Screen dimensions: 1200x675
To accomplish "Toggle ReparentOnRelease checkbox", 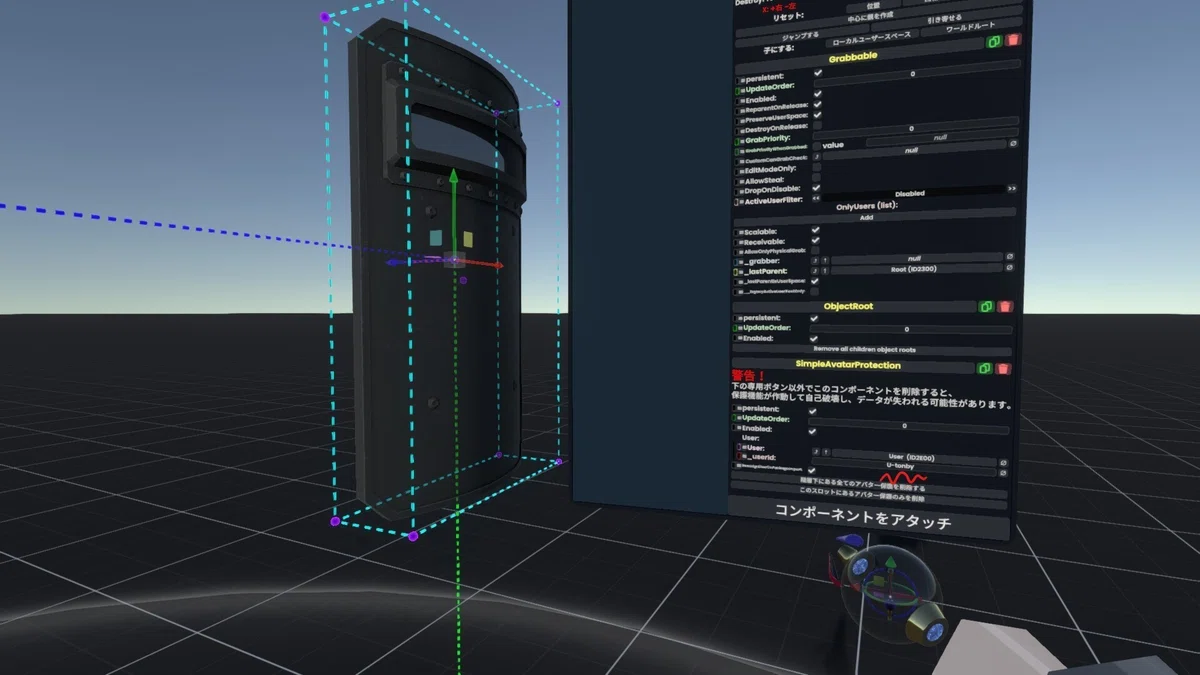I will tap(818, 105).
